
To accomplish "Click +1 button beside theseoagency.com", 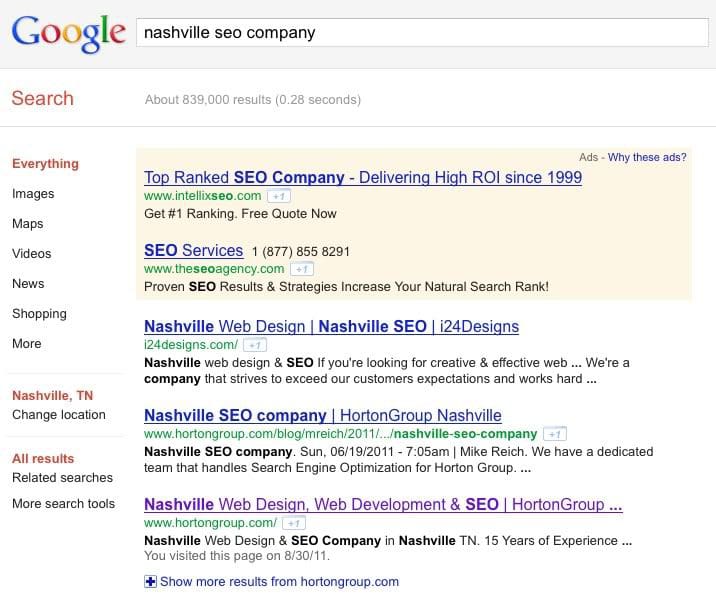I will pyautogui.click(x=302, y=269).
